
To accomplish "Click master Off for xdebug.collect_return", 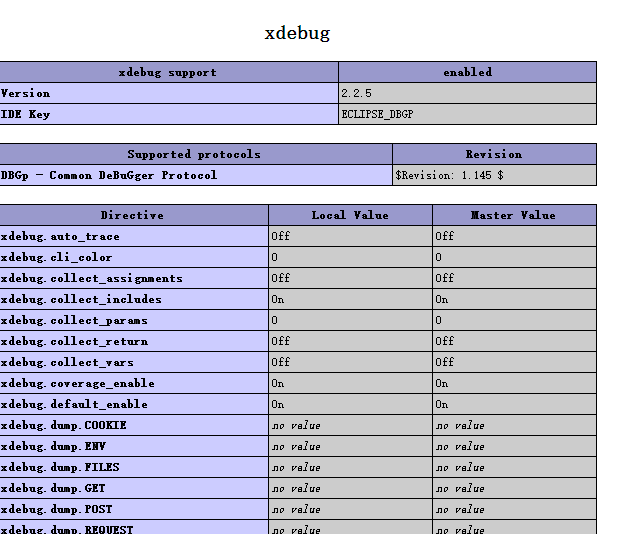I will pos(444,341).
